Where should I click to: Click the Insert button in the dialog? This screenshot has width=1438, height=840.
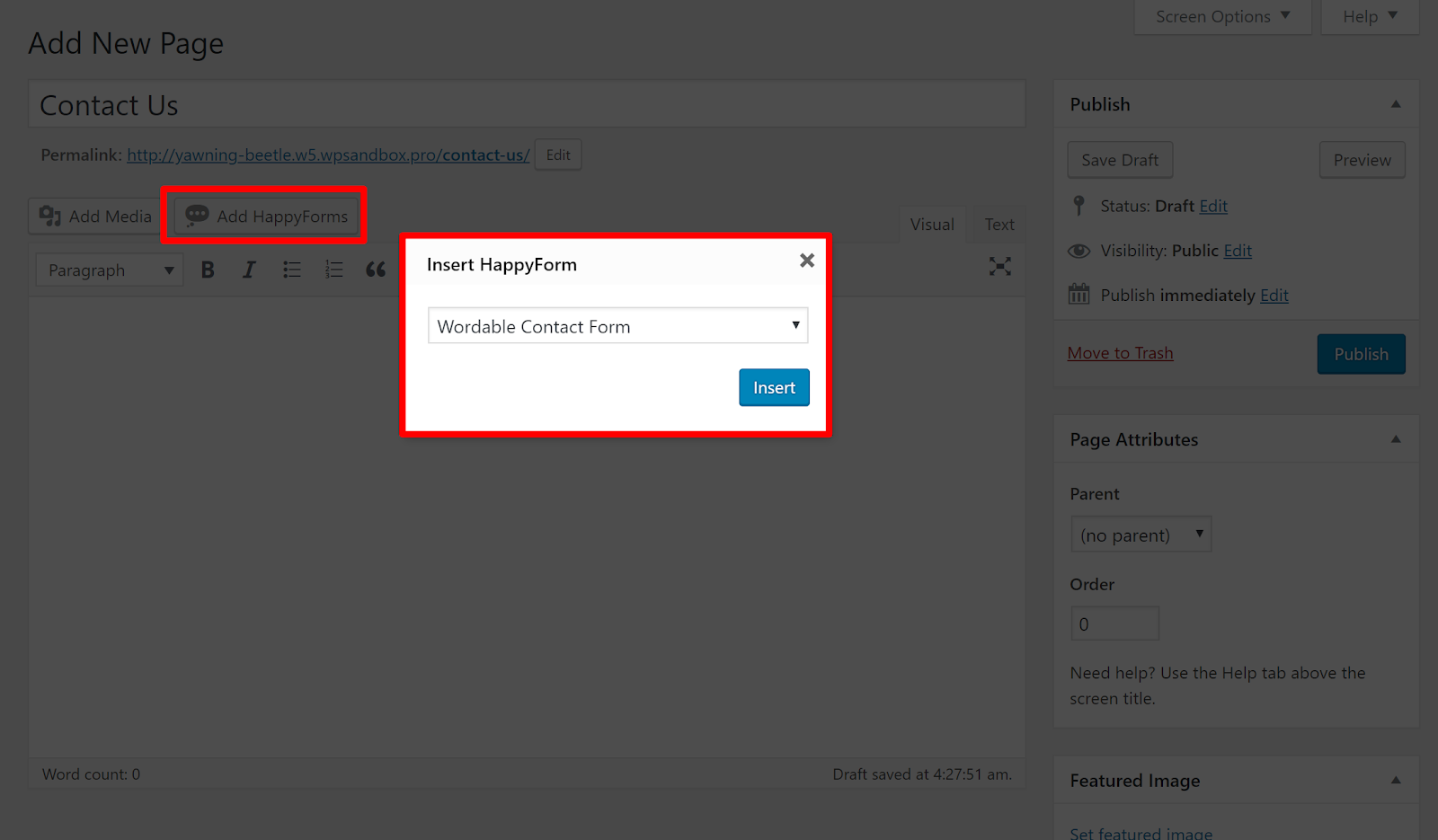pos(773,387)
